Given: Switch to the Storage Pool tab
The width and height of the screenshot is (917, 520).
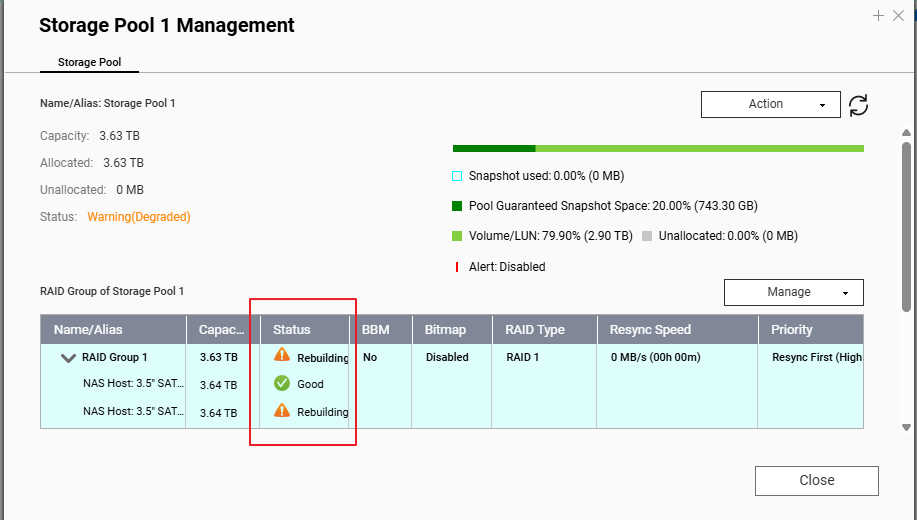Looking at the screenshot, I should pyautogui.click(x=89, y=62).
